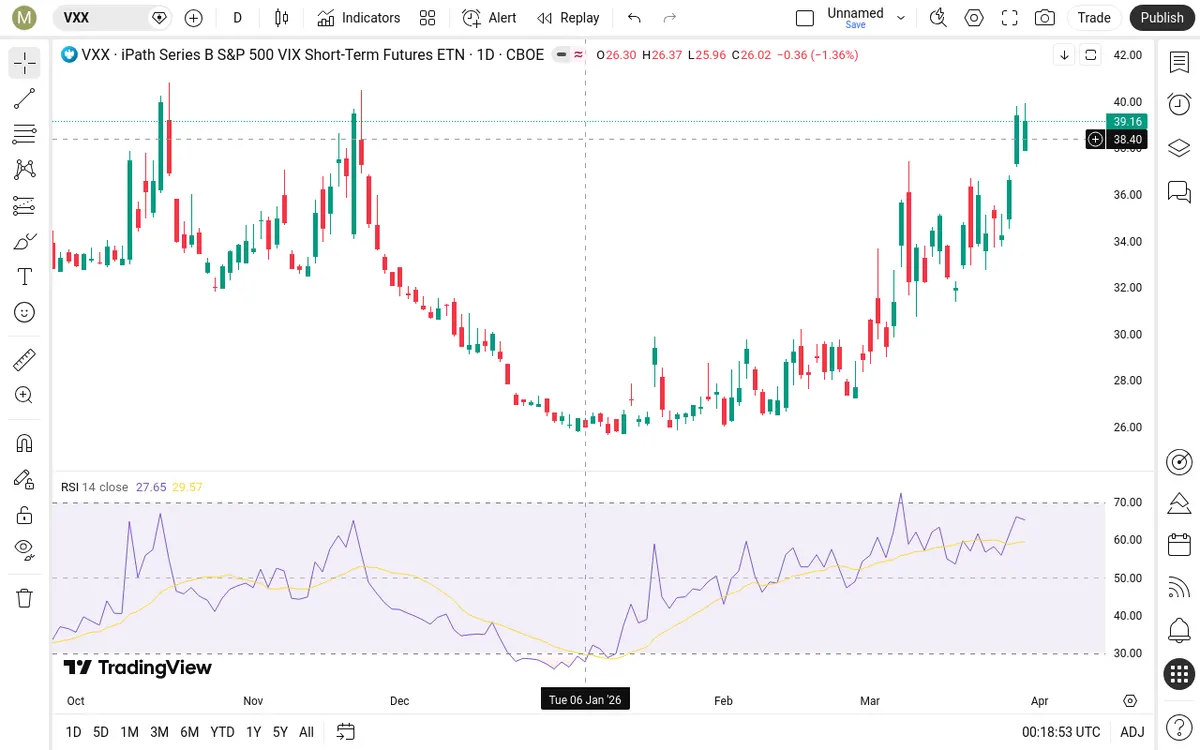Change chart type with candles icon
This screenshot has height=750, width=1200.
(x=281, y=18)
